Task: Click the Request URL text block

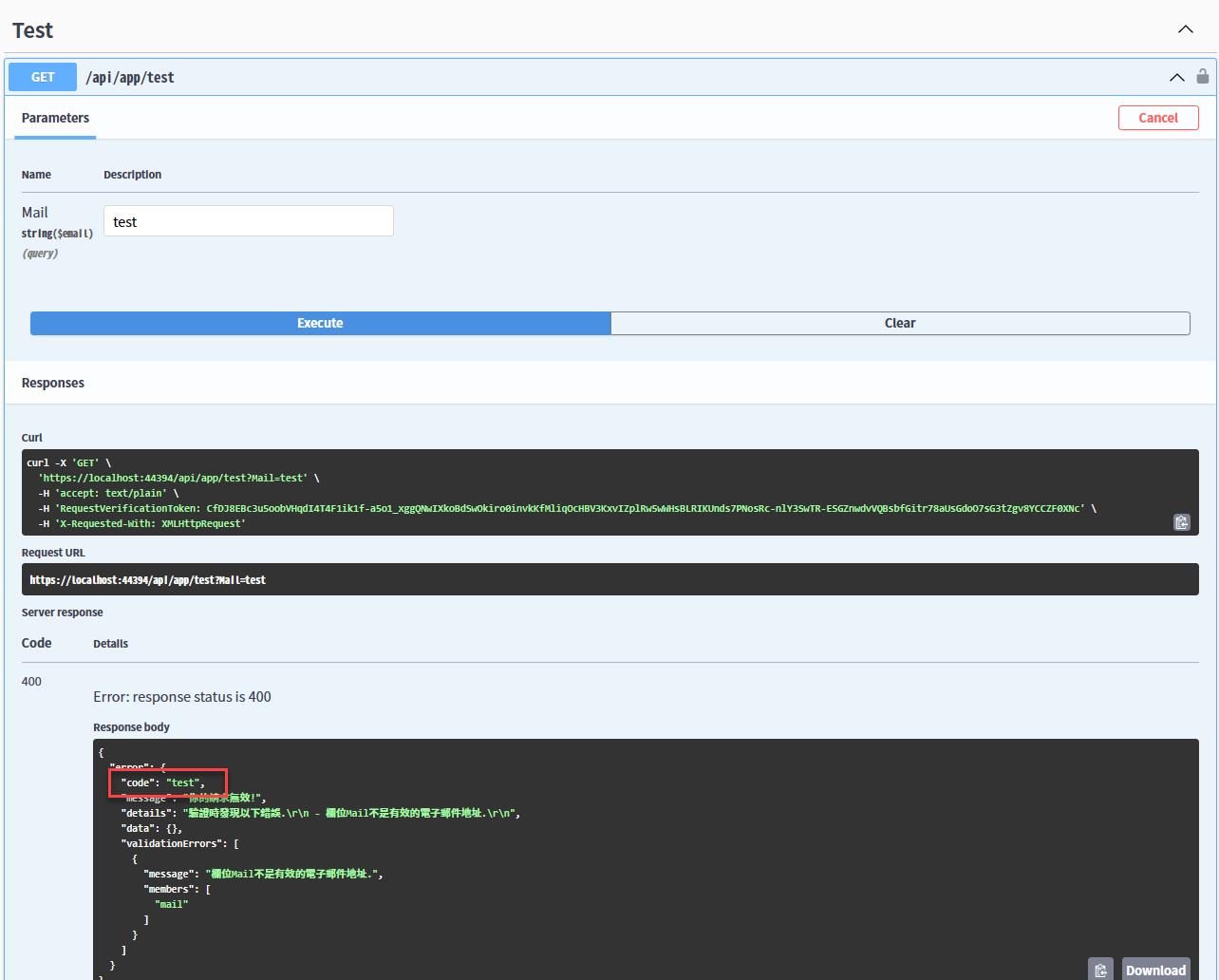Action: click(x=147, y=579)
